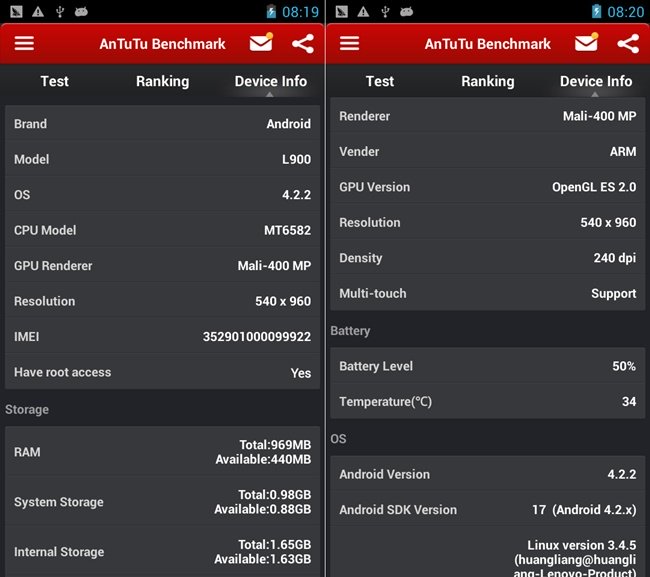The height and width of the screenshot is (577, 650).
Task: Tap the share icon on the 08:19 screen
Action: 303,44
